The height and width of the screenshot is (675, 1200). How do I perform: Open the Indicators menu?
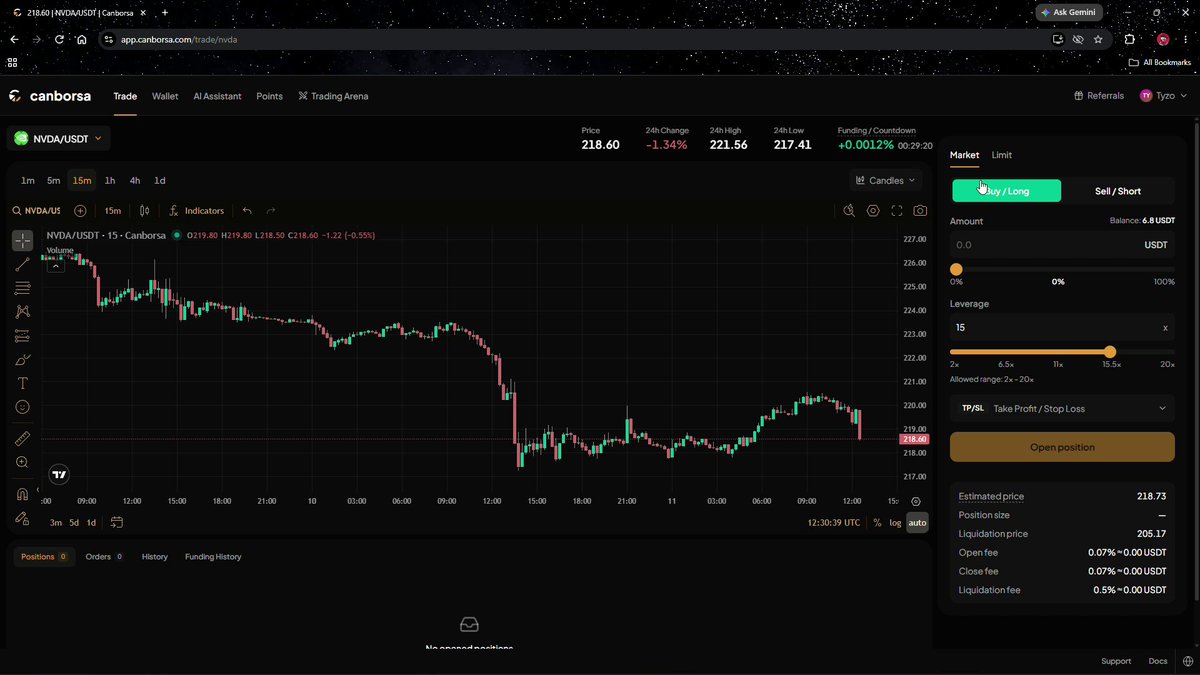[x=196, y=211]
